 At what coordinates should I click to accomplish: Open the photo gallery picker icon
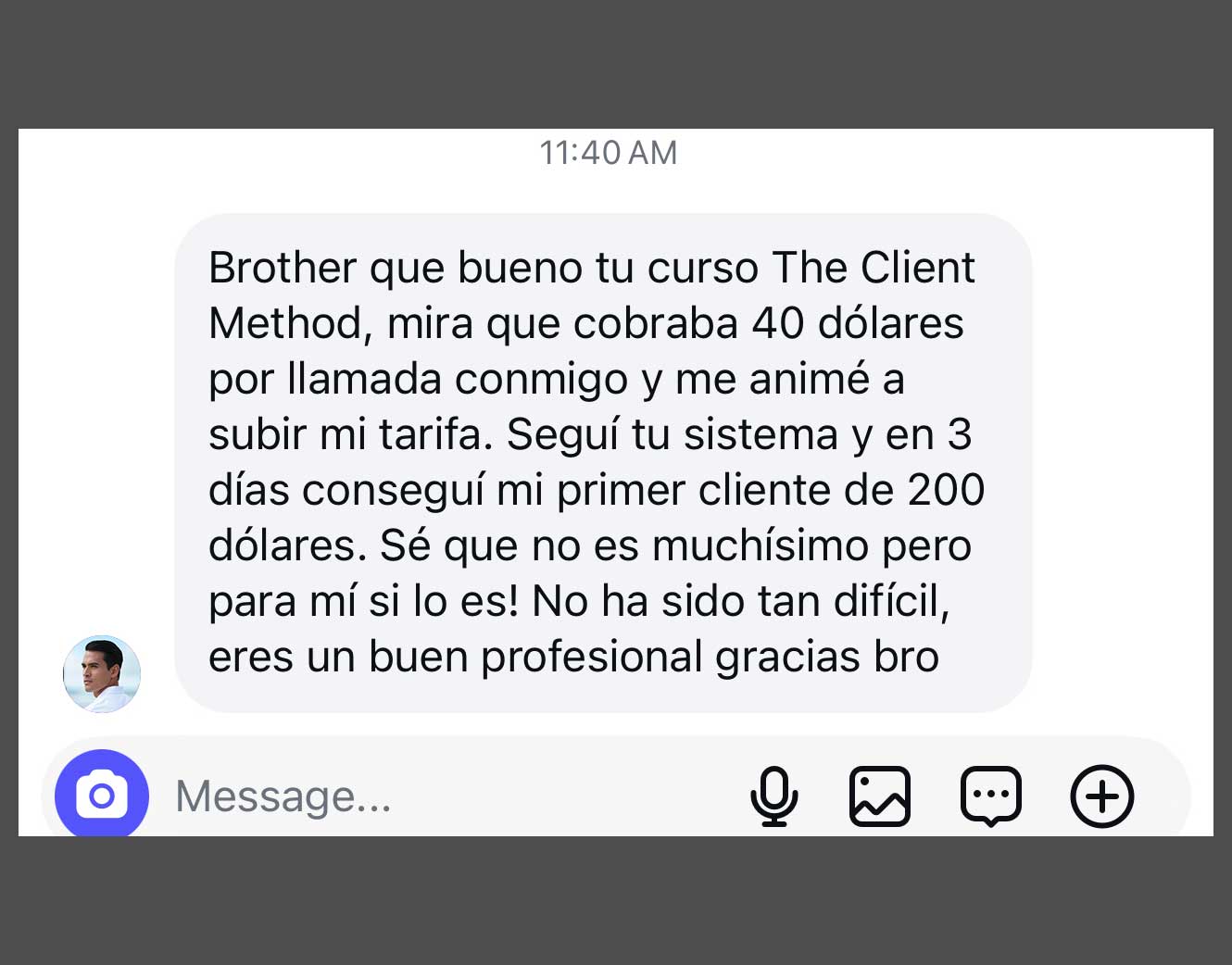pyautogui.click(x=880, y=796)
